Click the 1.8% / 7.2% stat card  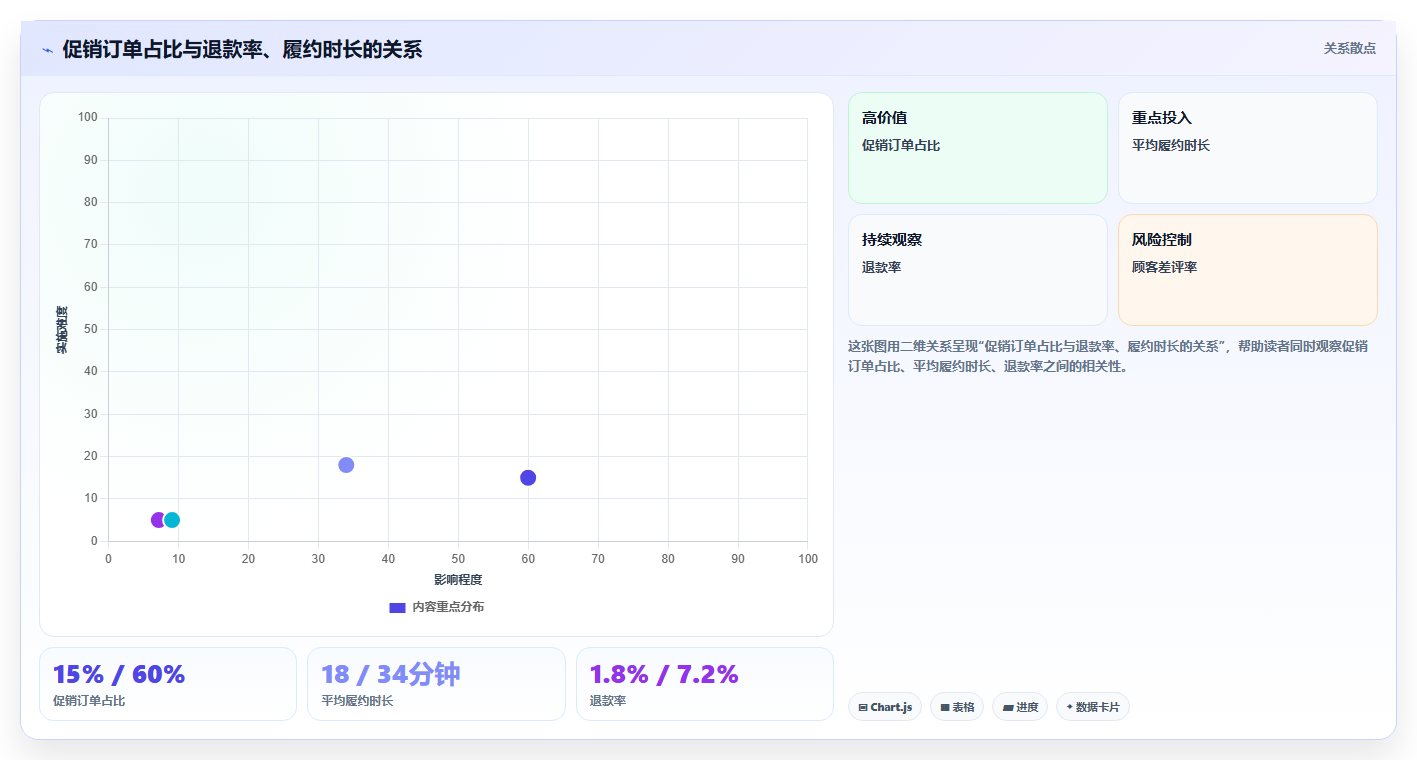705,684
